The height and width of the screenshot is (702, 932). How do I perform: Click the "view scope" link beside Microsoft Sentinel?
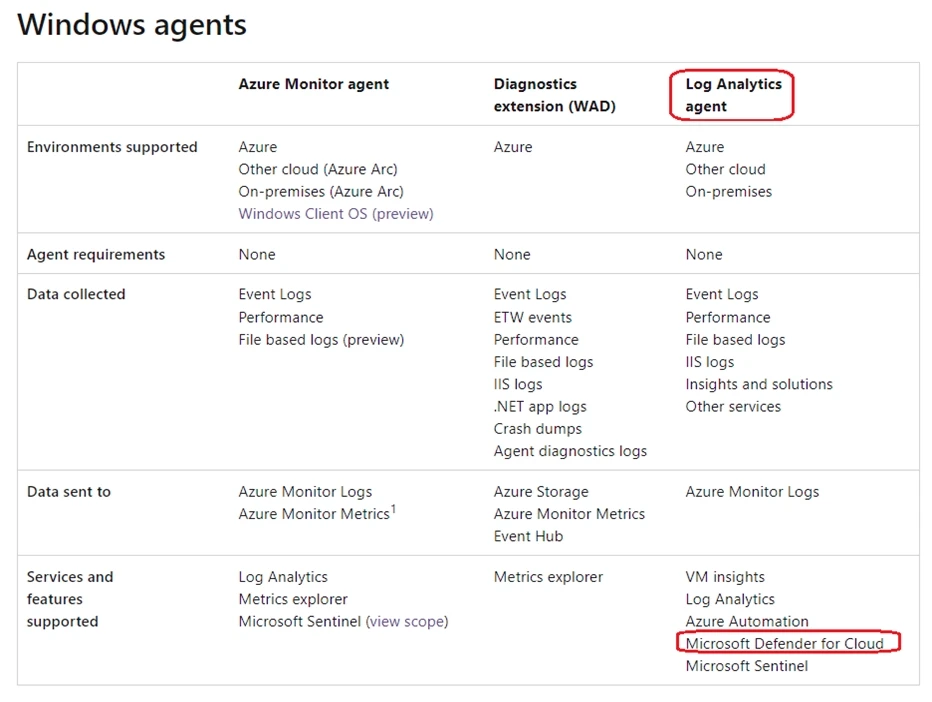[x=407, y=622]
